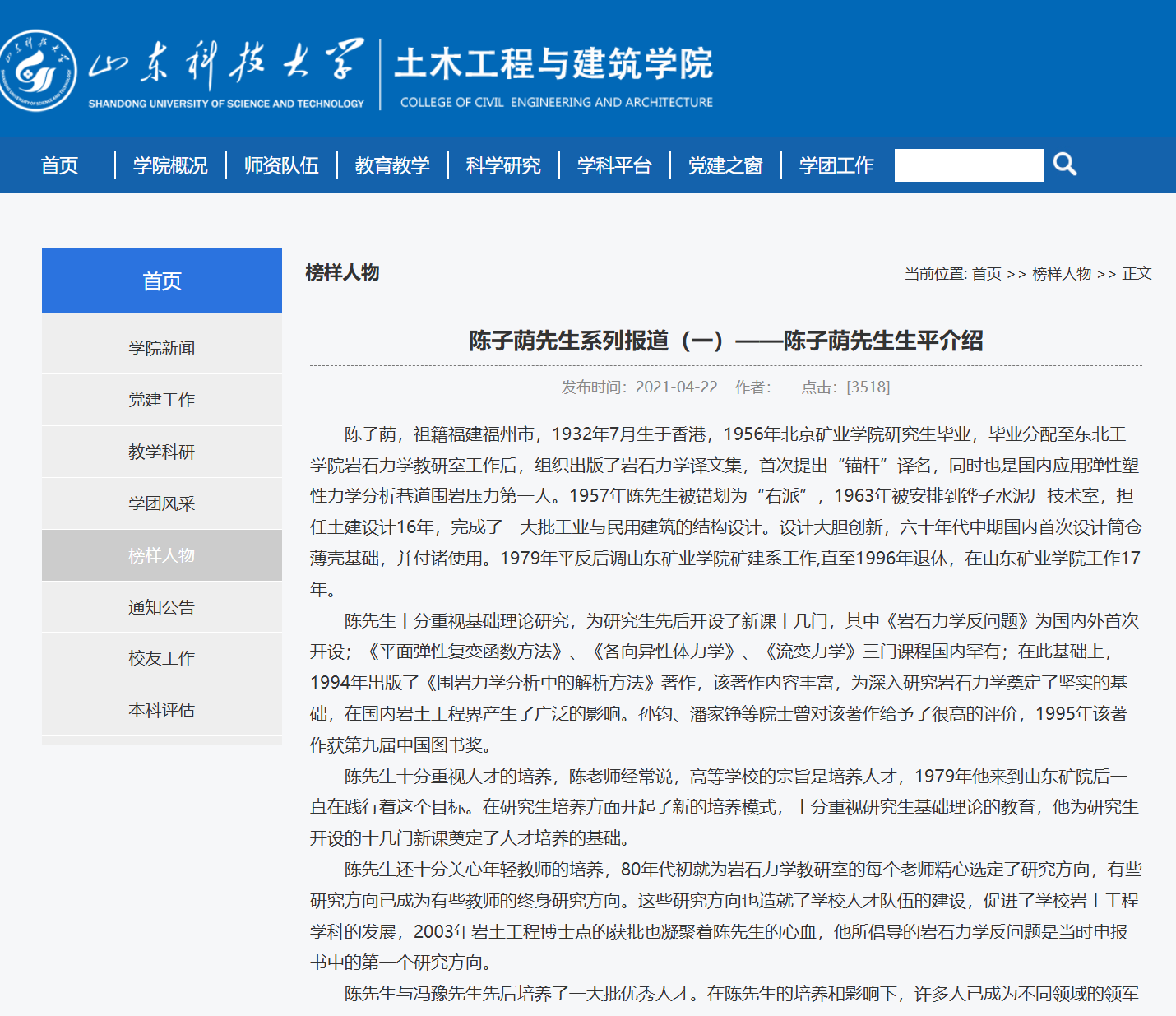Open 学院新闻 in the left sidebar
Image resolution: width=1176 pixels, height=1016 pixels.
162,348
